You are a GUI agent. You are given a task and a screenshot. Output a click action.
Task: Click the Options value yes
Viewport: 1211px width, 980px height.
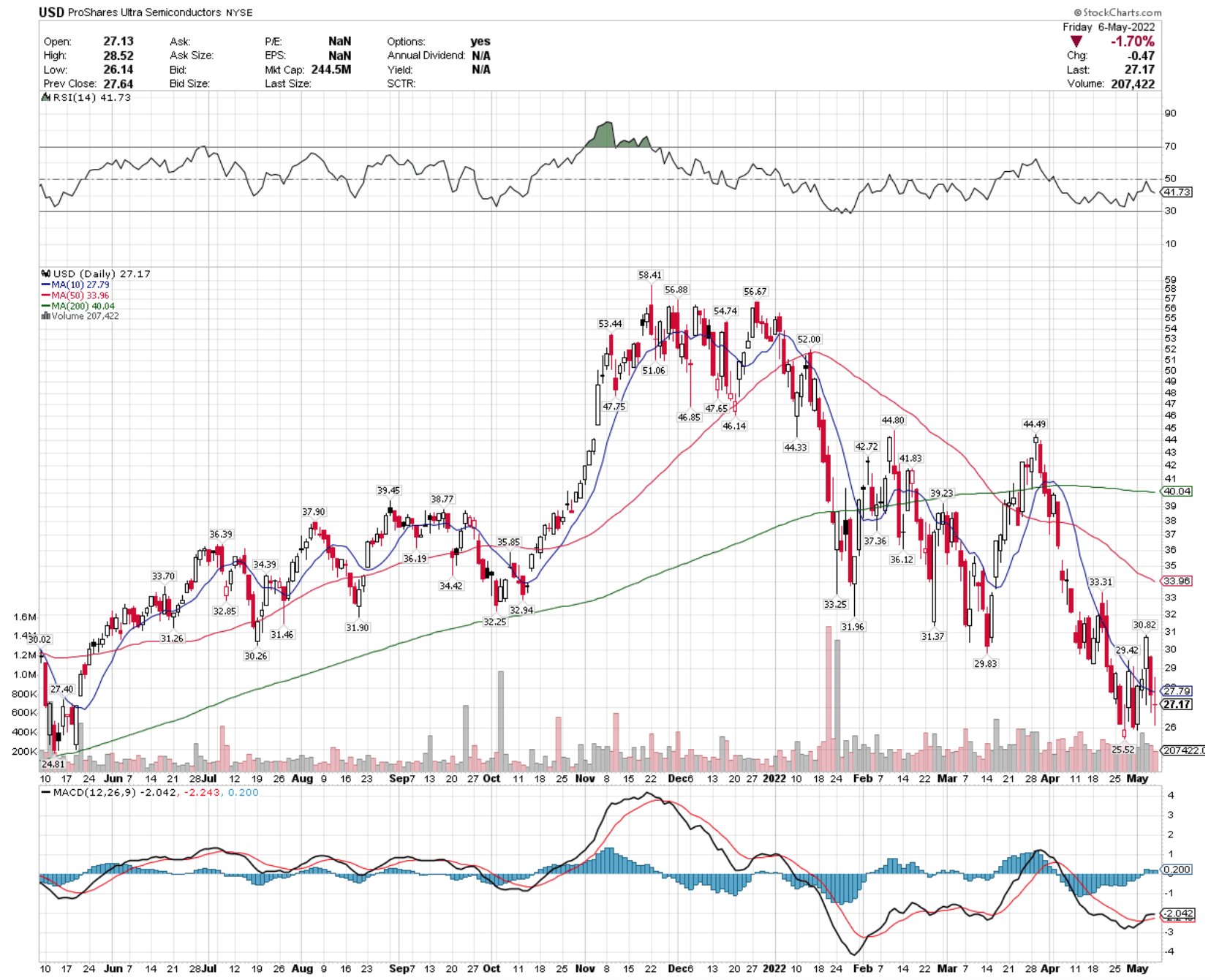pyautogui.click(x=480, y=42)
